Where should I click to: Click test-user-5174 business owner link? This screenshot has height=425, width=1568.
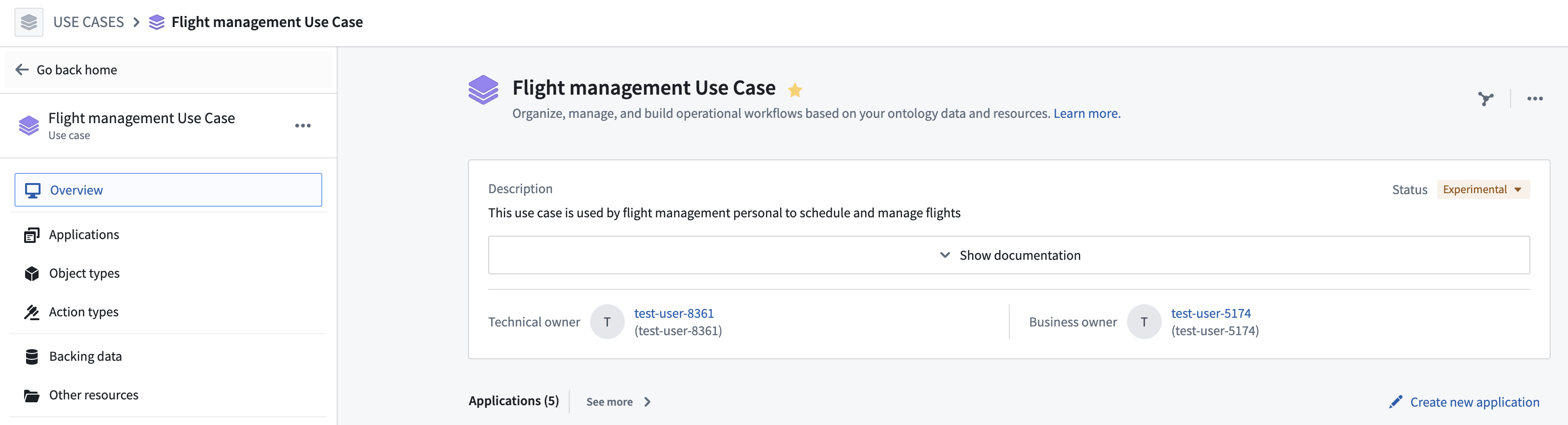coord(1210,313)
